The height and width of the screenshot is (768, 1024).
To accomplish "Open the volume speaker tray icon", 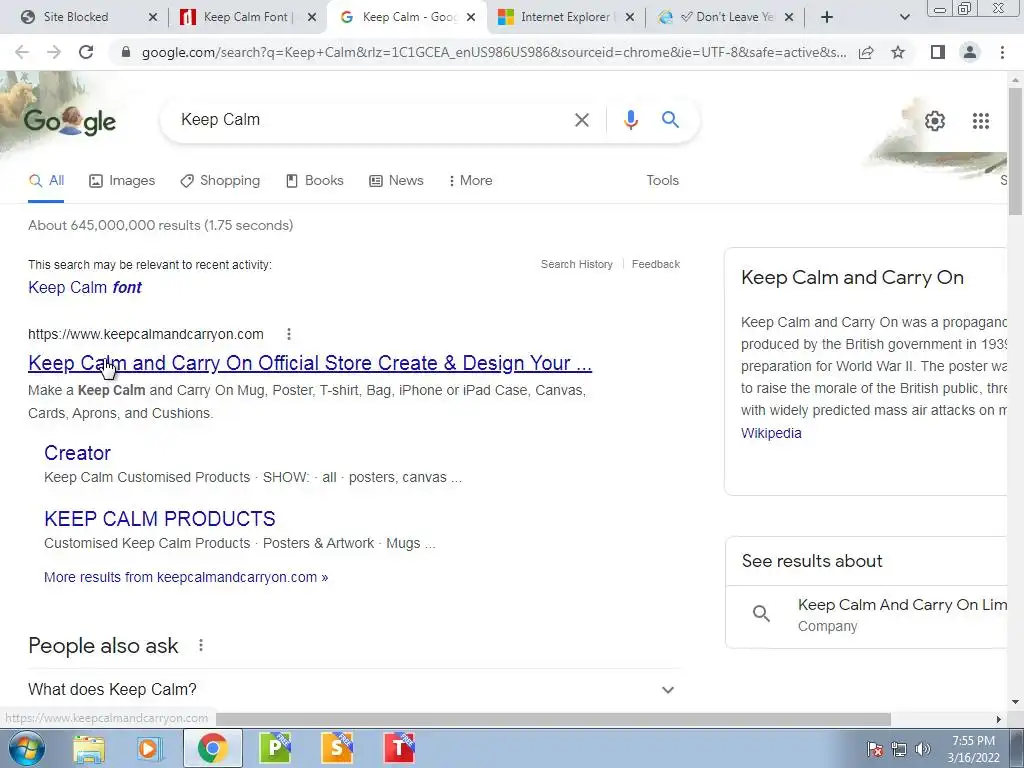I will coord(923,749).
